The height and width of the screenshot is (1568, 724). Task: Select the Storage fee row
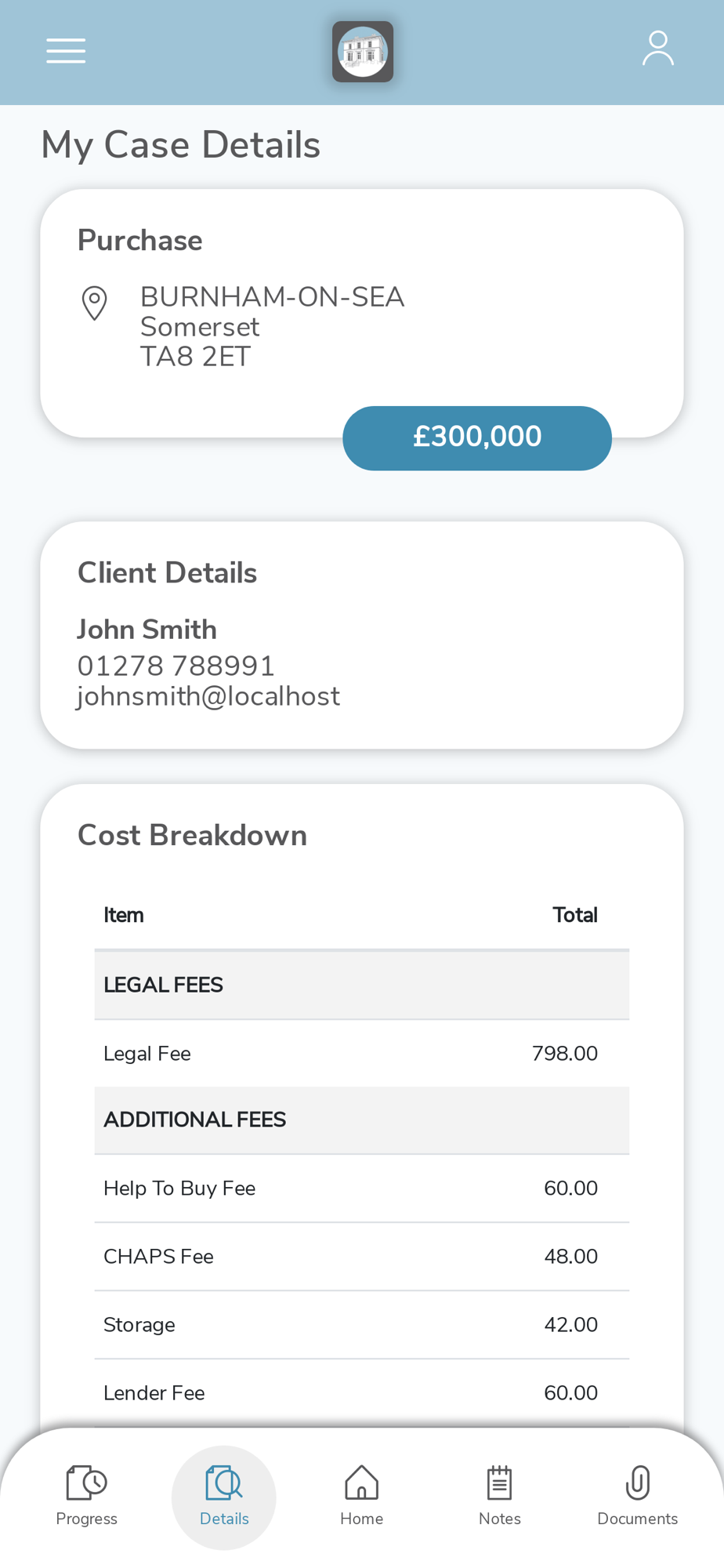click(361, 1324)
